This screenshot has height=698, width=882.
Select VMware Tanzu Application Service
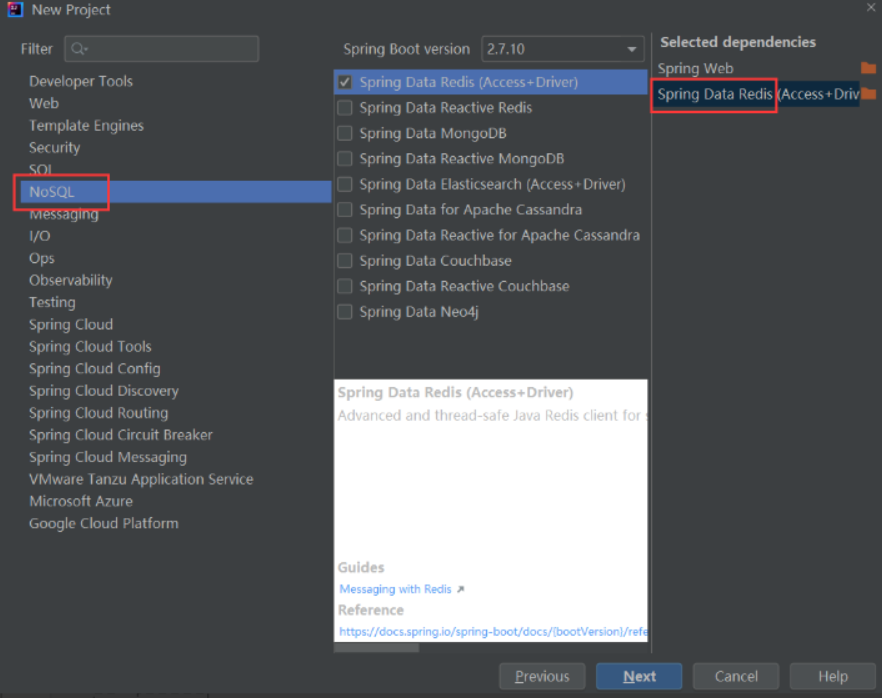tap(141, 479)
